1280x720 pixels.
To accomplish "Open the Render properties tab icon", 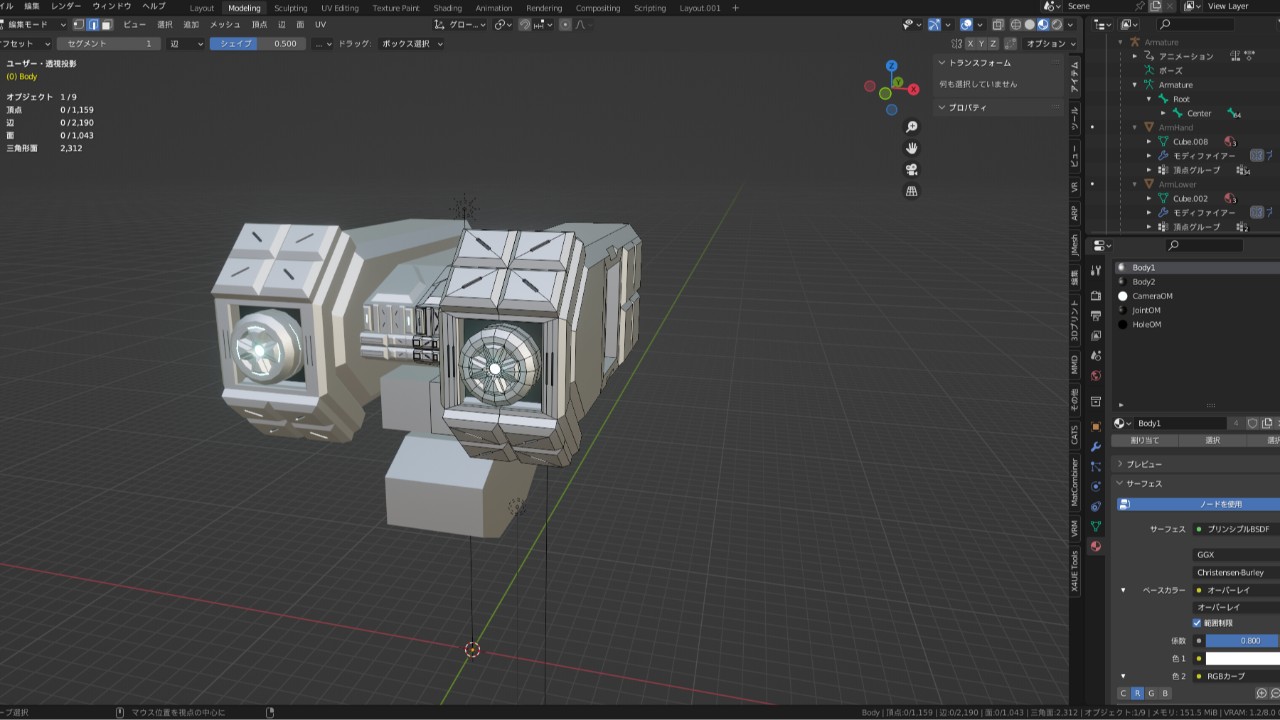I will tap(1096, 296).
